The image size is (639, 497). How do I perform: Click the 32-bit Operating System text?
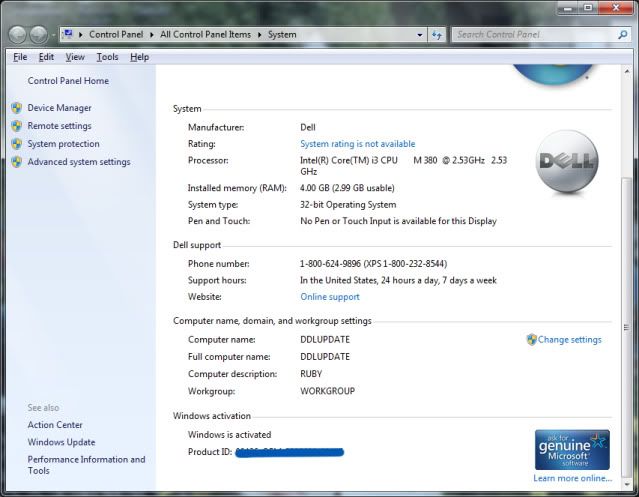[348, 205]
